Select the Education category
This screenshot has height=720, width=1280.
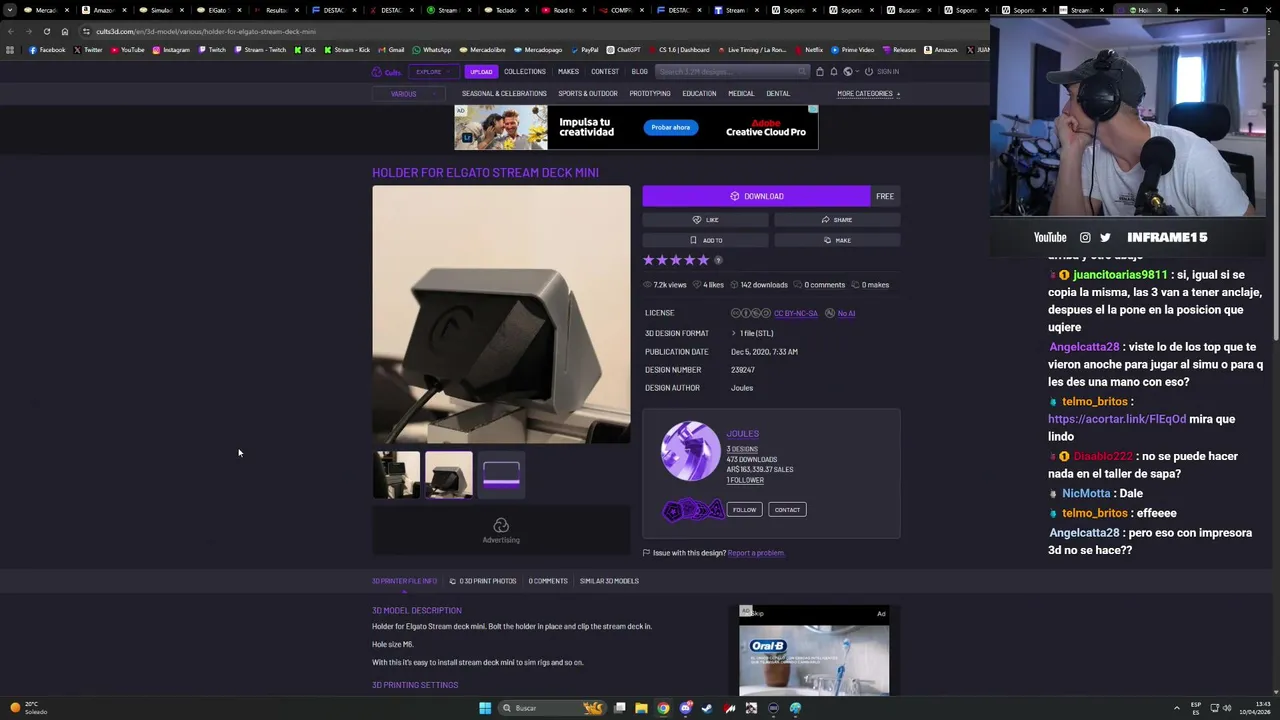[699, 94]
